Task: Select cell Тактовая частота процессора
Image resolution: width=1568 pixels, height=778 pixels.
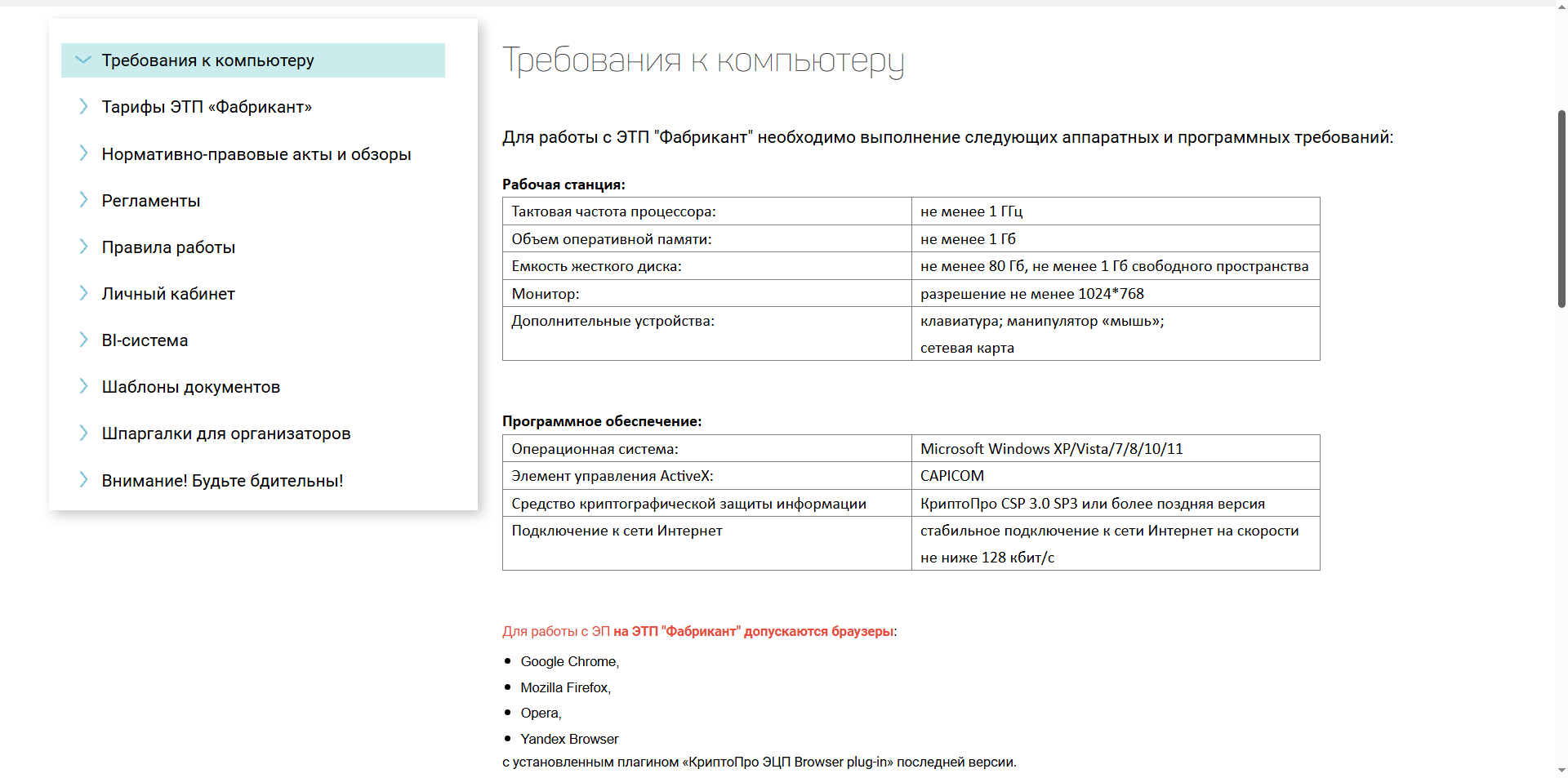Action: click(707, 211)
